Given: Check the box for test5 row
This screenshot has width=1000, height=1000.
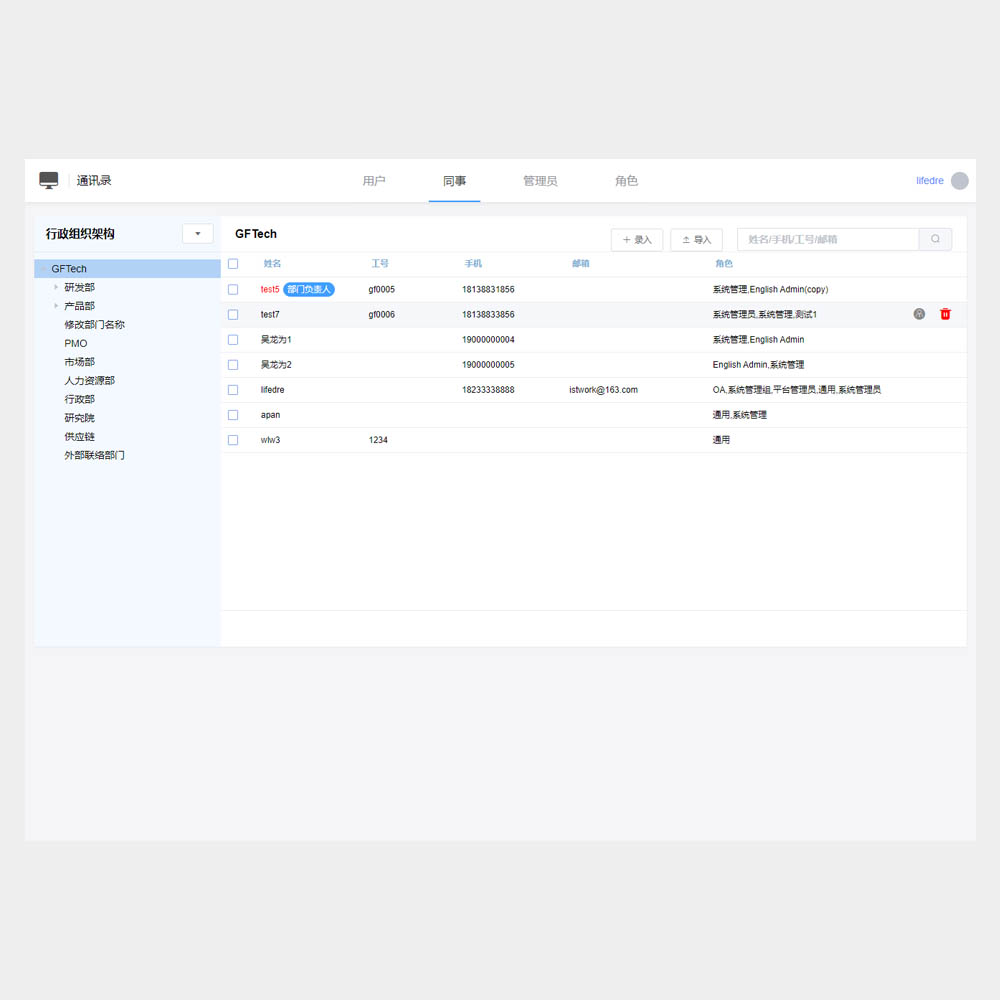Looking at the screenshot, I should point(233,289).
